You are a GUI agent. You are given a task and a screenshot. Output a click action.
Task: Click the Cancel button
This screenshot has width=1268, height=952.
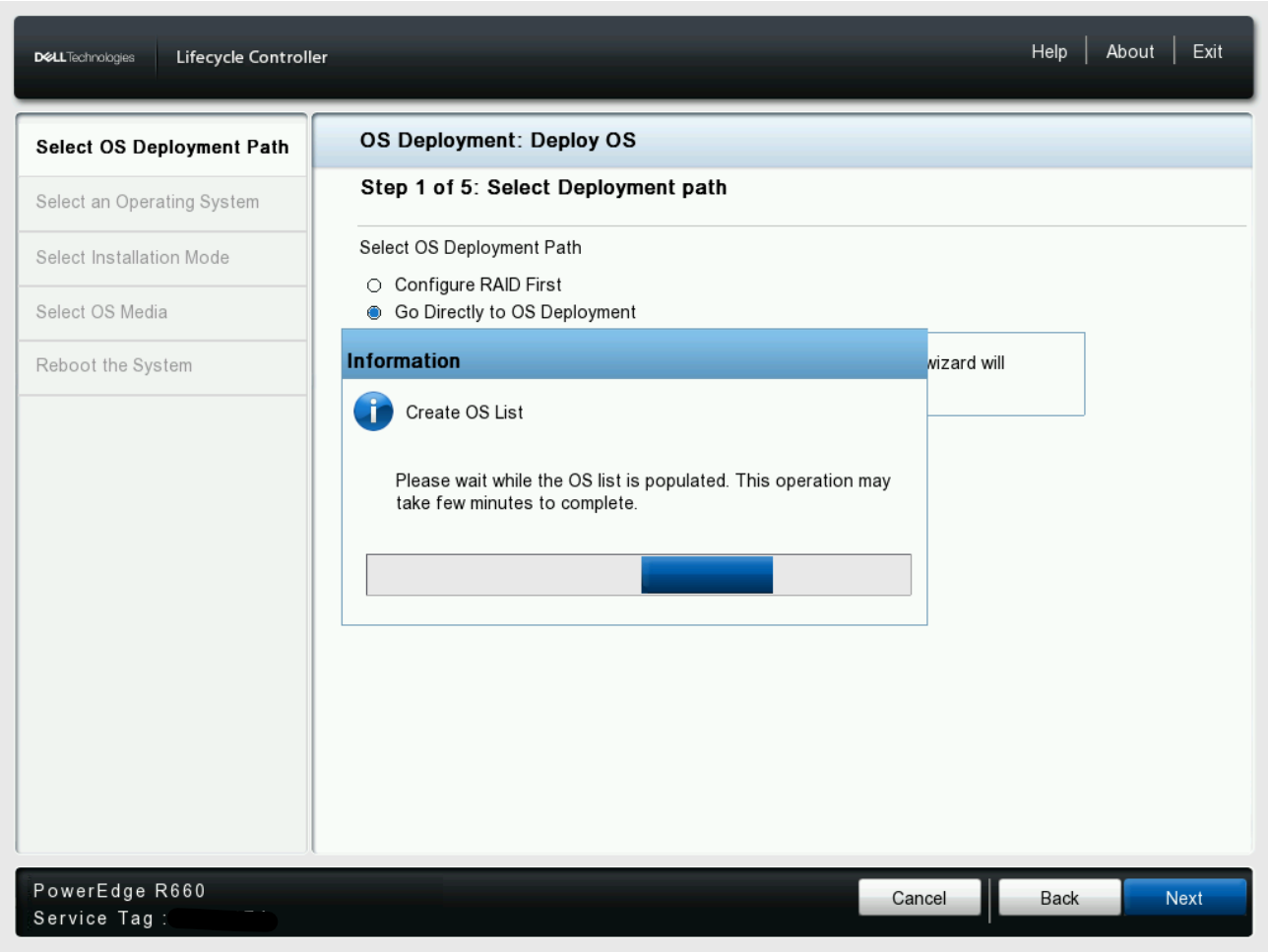tap(919, 898)
